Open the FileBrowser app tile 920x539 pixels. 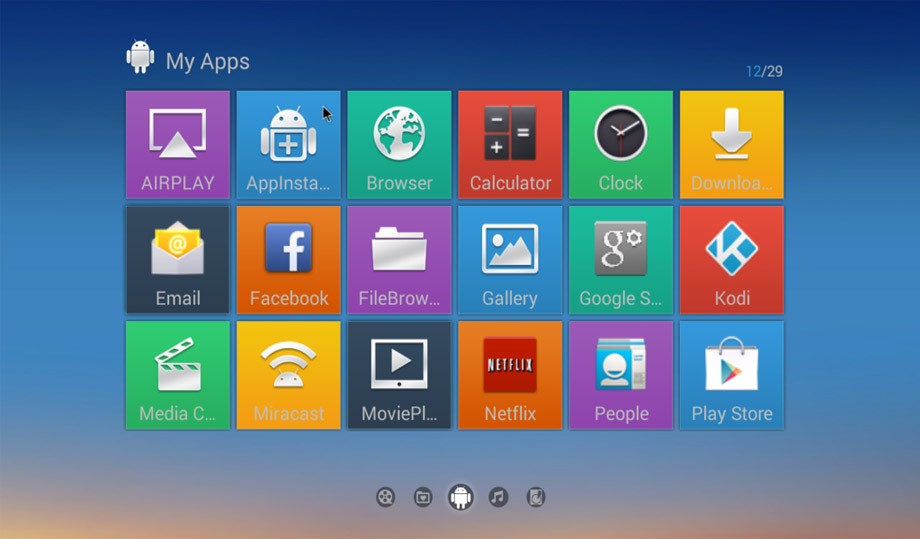click(399, 260)
